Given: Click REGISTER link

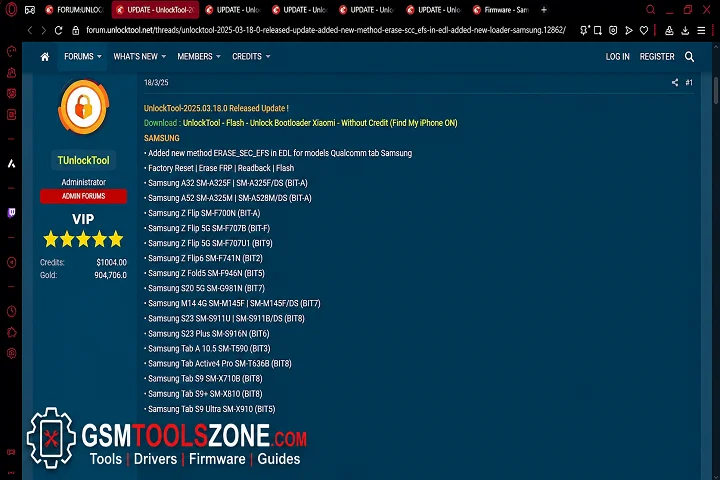Looking at the screenshot, I should 657,56.
